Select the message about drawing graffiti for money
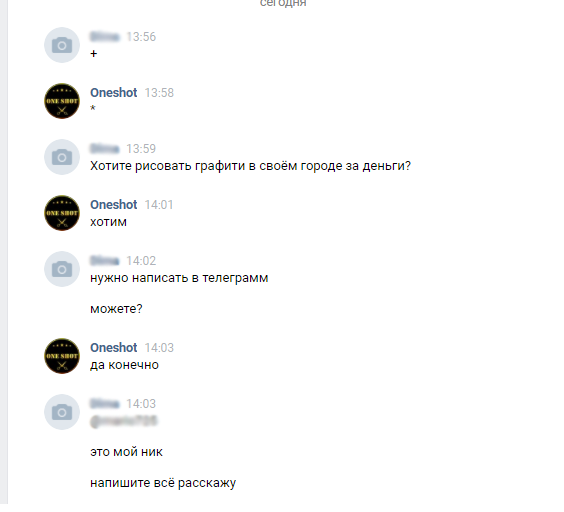The width and height of the screenshot is (564, 512). click(x=250, y=166)
